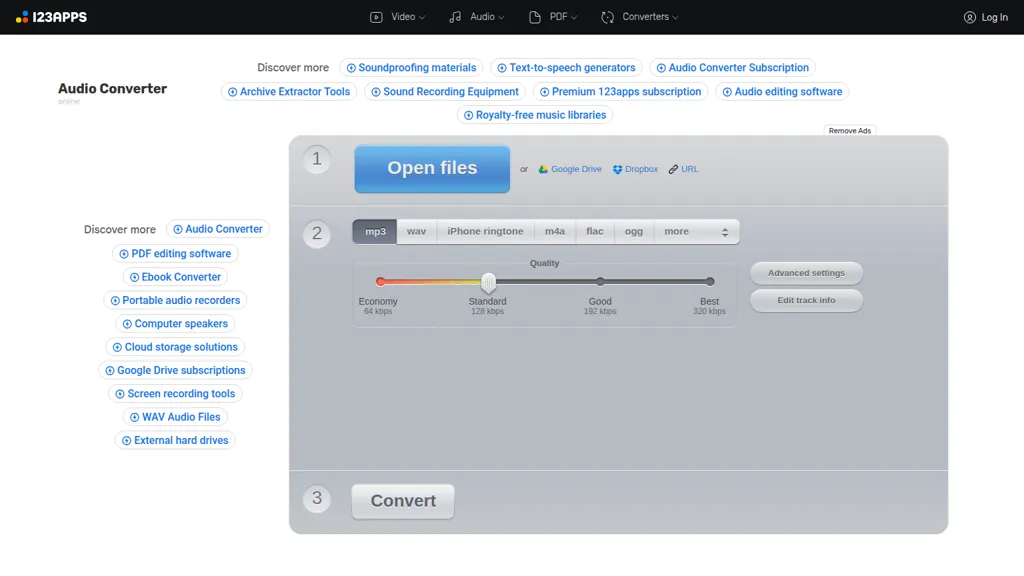Select the wav format tab
Viewport: 1024px width, 576px height.
coord(417,232)
